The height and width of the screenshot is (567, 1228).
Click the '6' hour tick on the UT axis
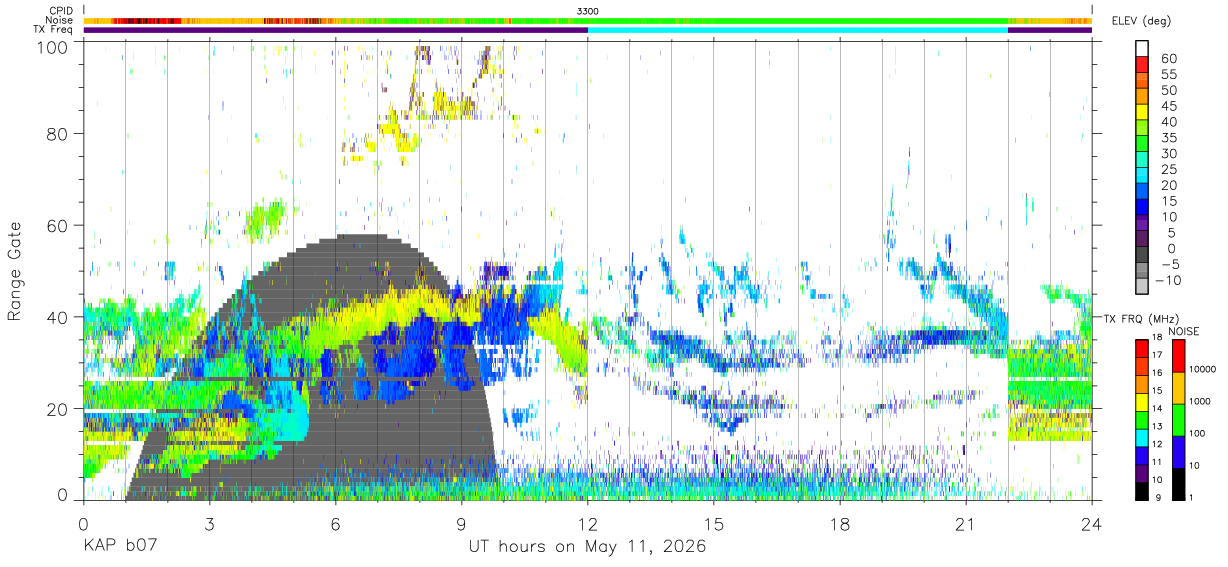[335, 523]
